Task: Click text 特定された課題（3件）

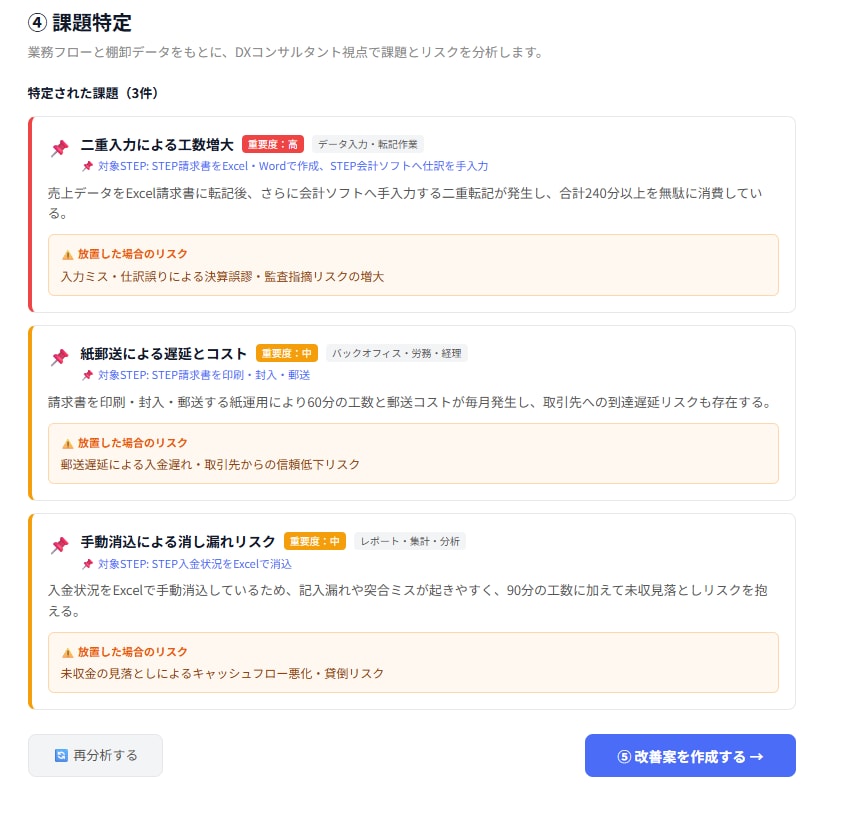Action: (93, 93)
